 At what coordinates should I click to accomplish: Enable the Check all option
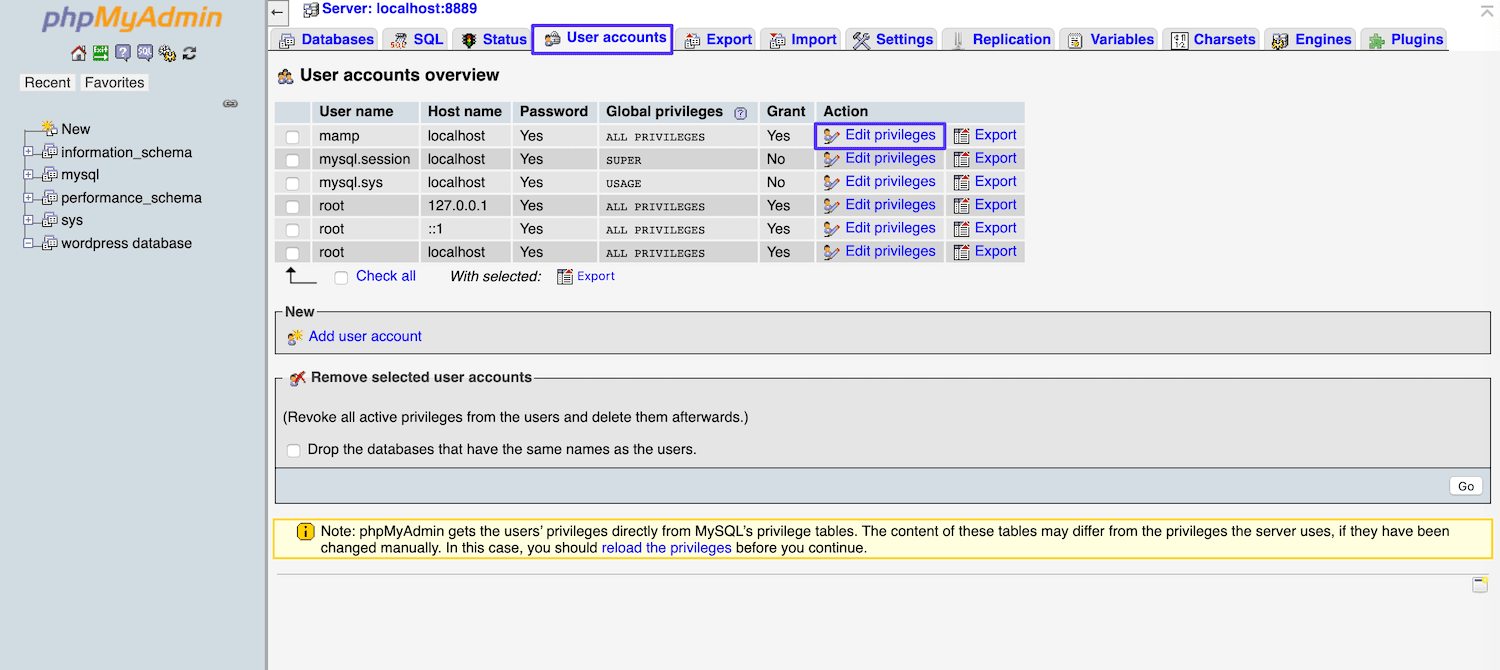click(340, 276)
